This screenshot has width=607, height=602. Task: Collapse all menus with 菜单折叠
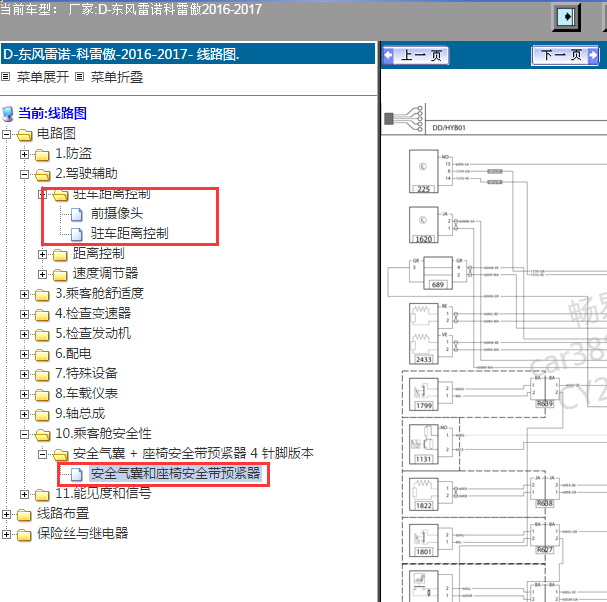(117, 77)
